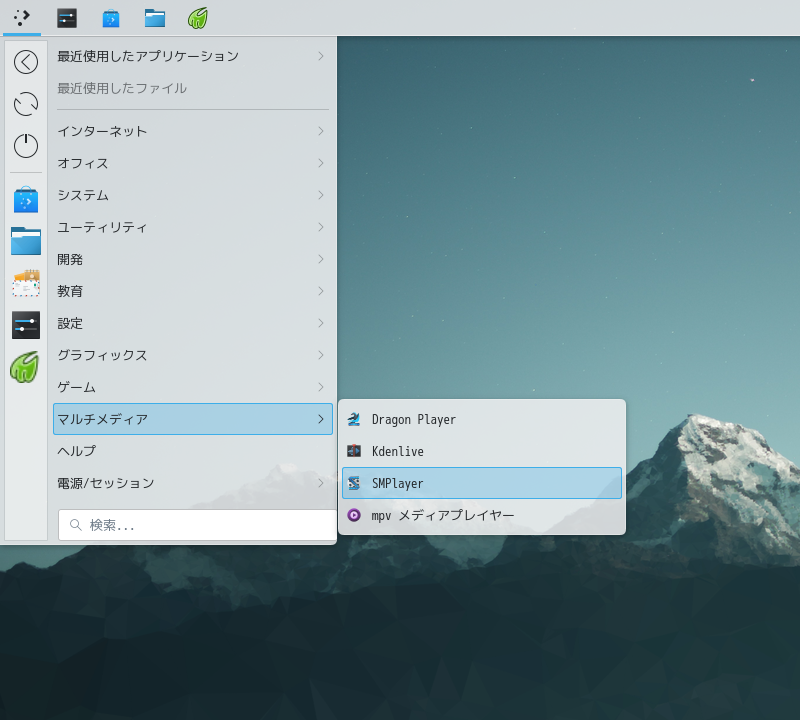Open the KDE application launcher icon

pos(22,18)
